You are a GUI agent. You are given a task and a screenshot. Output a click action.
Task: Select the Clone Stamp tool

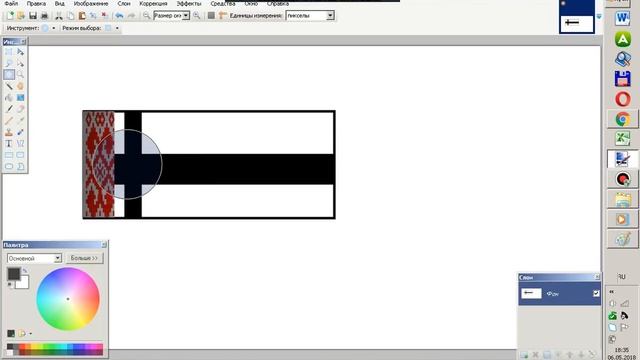click(9, 132)
